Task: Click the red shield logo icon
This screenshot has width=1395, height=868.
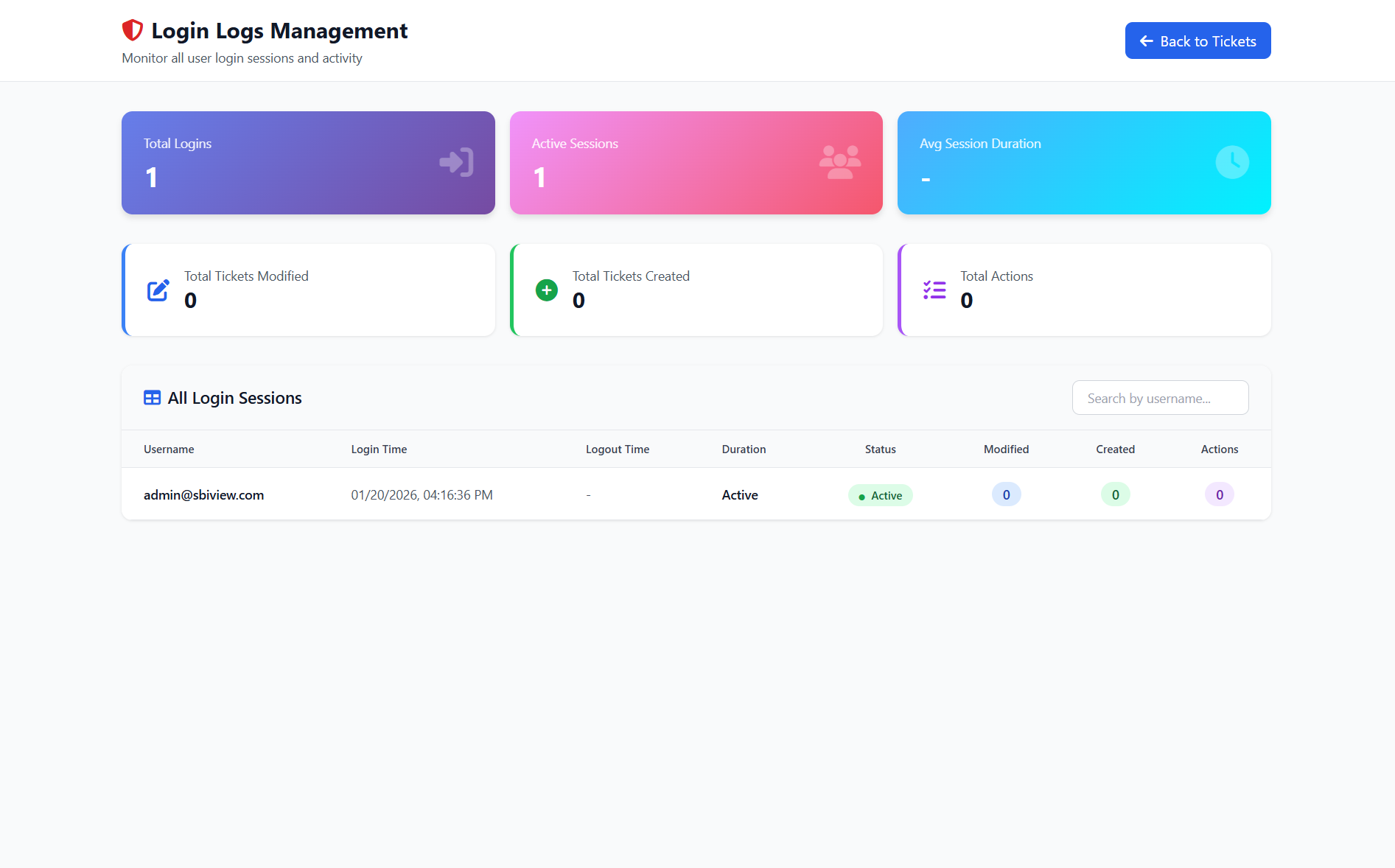Action: coord(132,29)
